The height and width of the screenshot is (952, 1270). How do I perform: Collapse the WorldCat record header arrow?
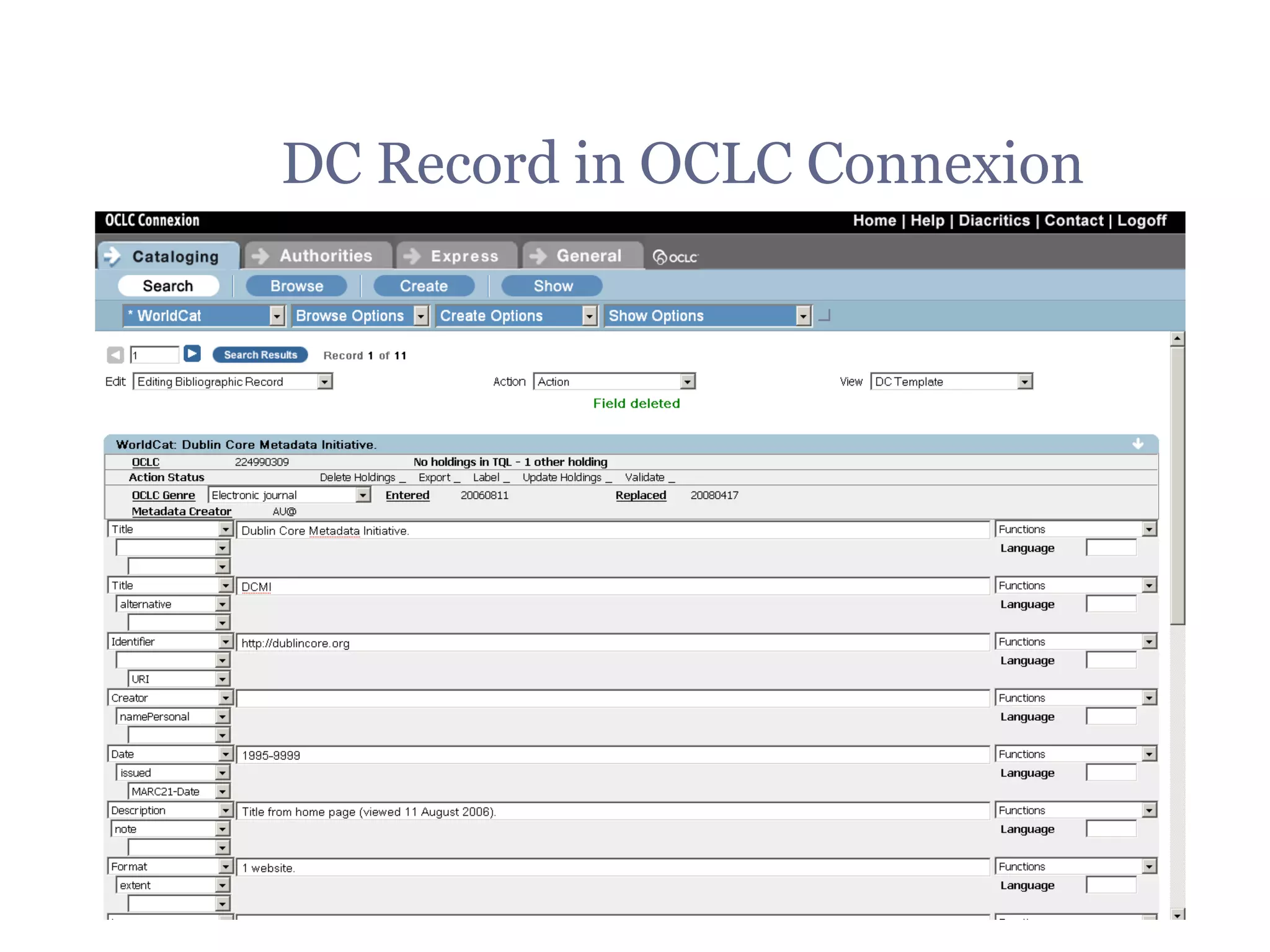click(x=1138, y=444)
